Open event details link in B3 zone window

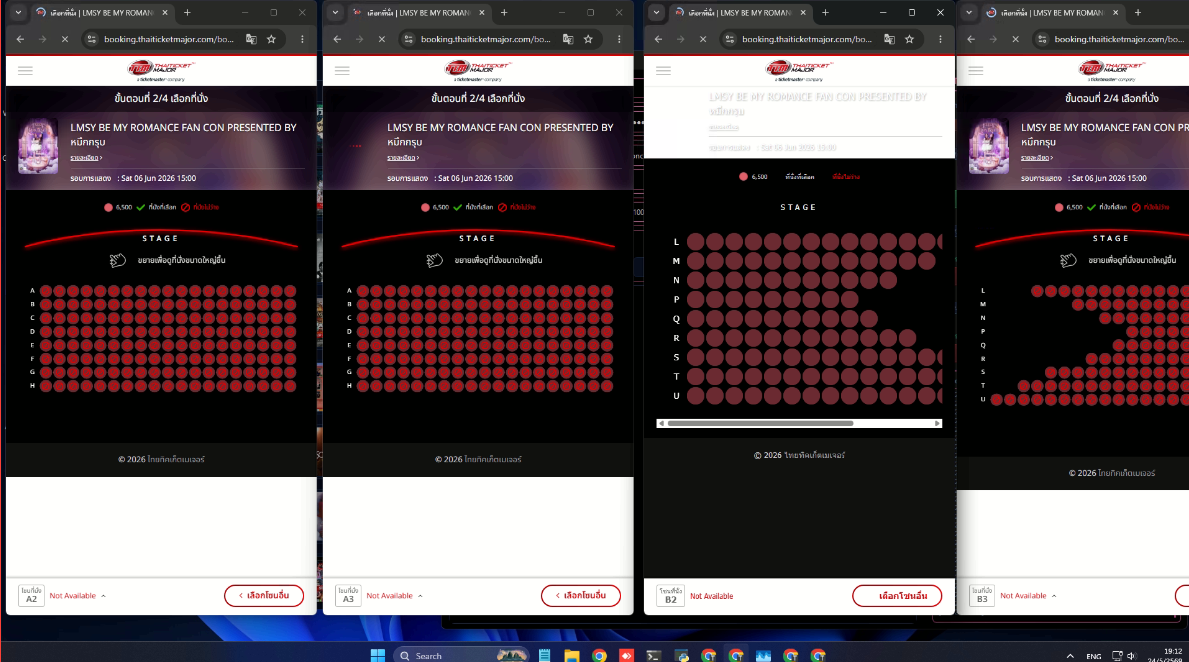coord(1037,158)
